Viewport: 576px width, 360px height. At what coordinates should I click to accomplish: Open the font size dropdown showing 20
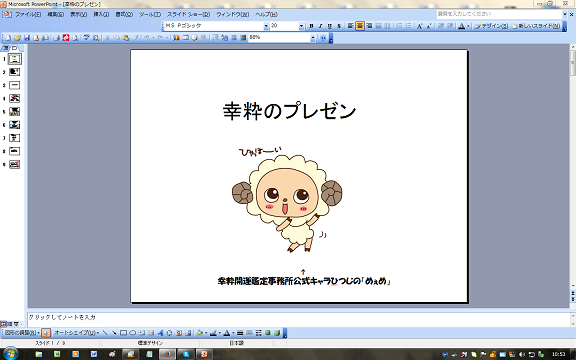coord(301,26)
